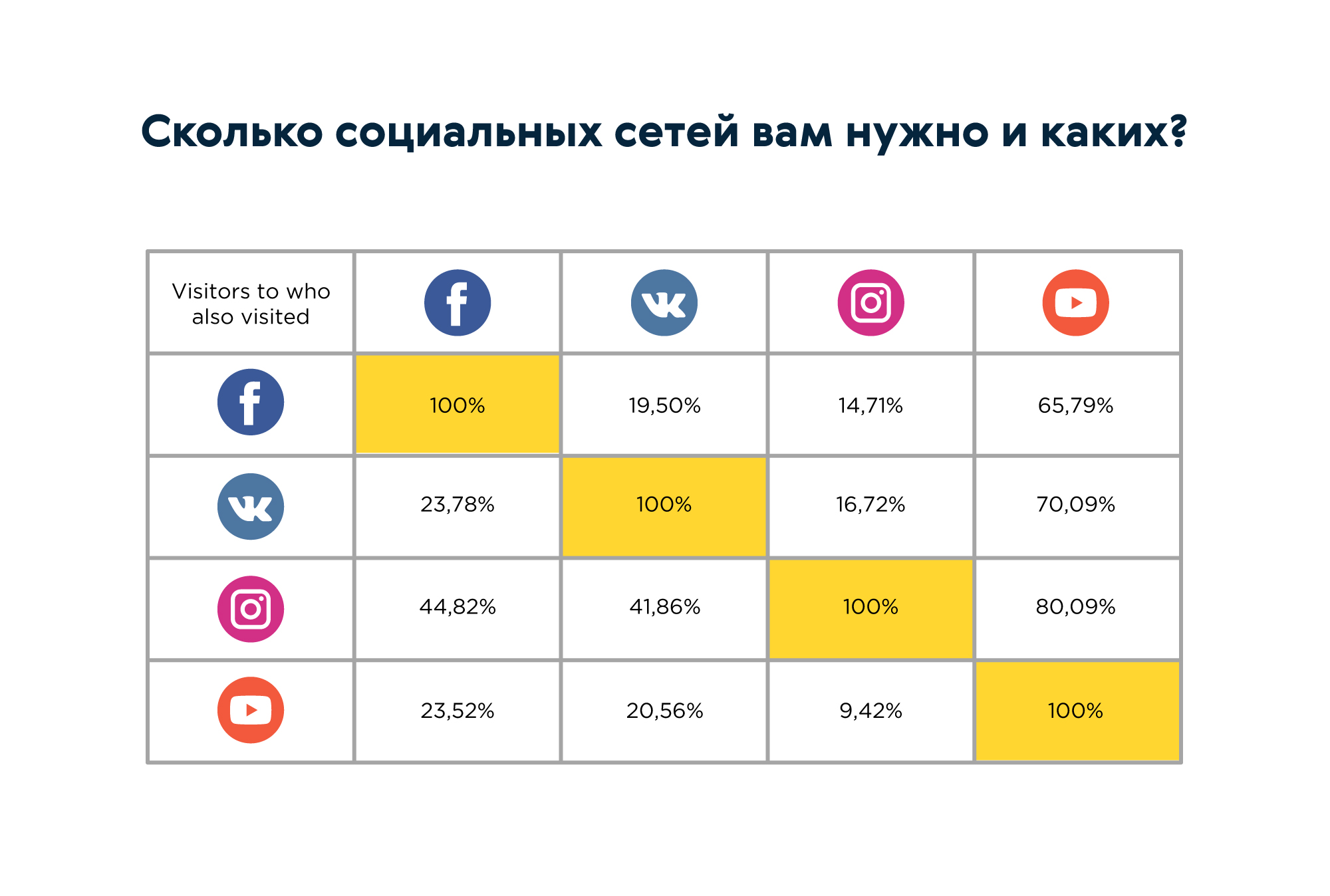Click the Facebook icon in header row

tap(456, 304)
